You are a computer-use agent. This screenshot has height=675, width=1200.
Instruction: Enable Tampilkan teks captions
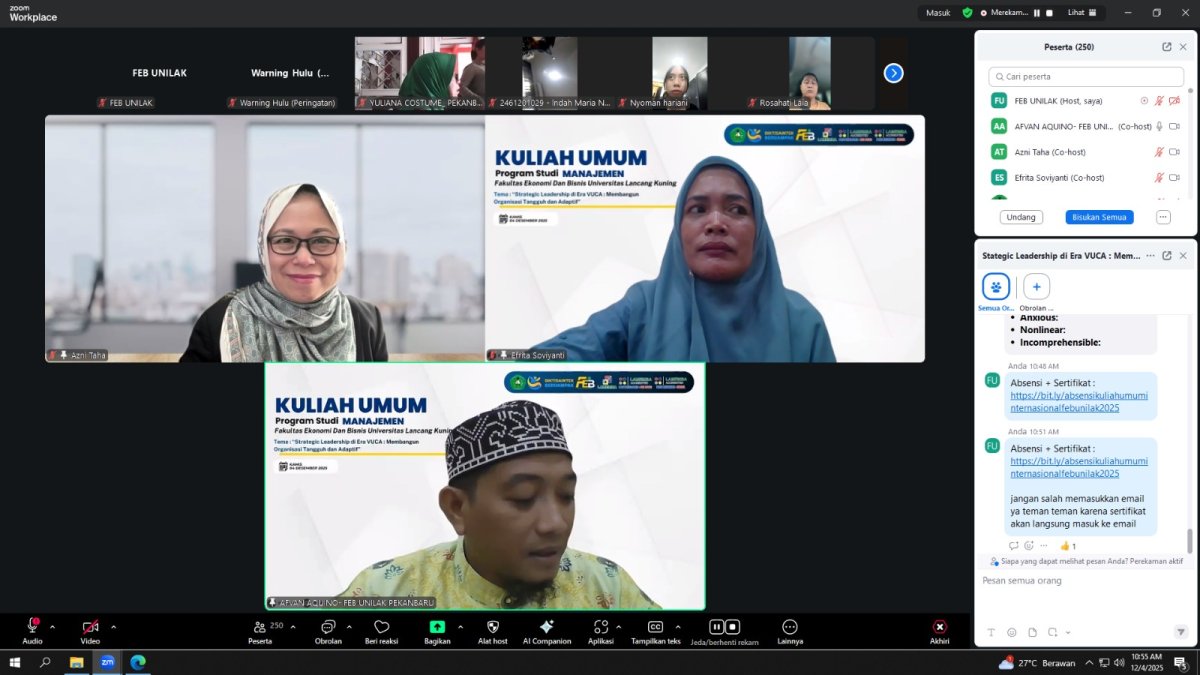(x=656, y=630)
